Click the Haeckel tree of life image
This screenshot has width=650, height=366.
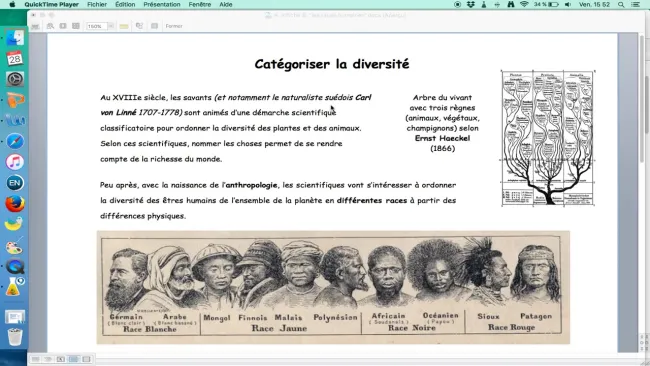click(x=548, y=138)
